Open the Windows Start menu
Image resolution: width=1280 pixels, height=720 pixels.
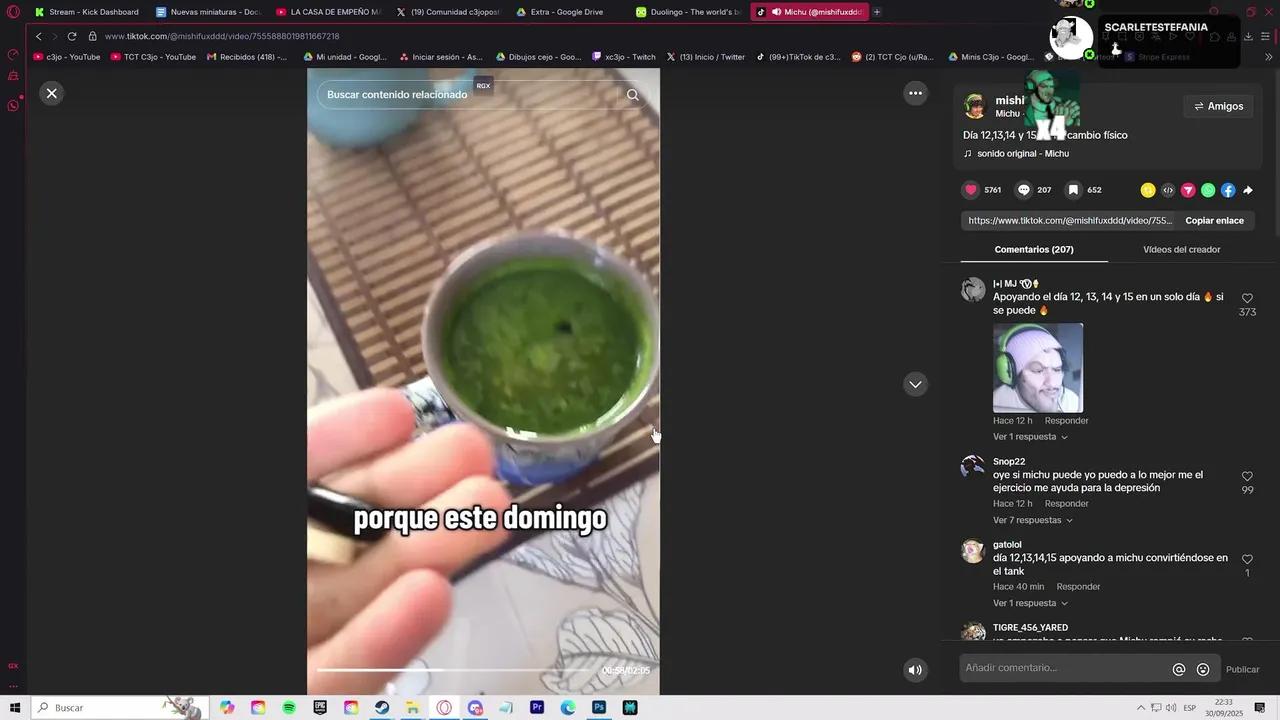[14, 708]
